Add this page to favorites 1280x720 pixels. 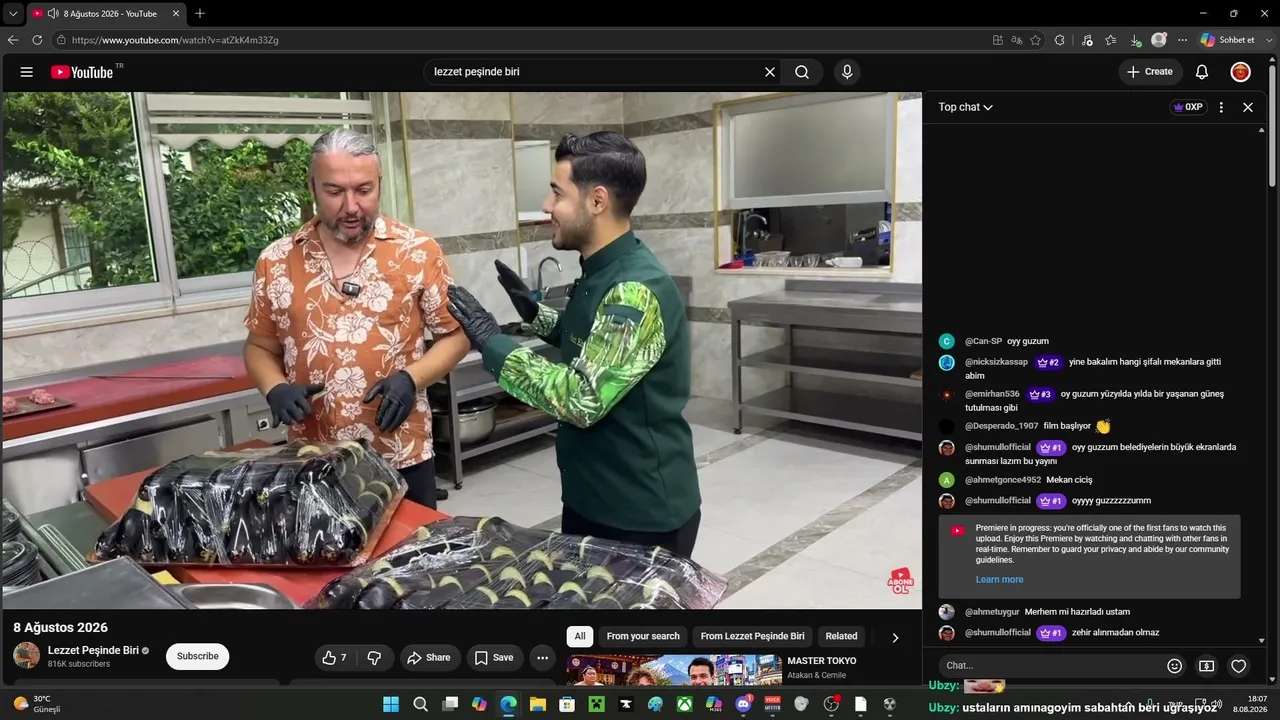click(x=1035, y=40)
